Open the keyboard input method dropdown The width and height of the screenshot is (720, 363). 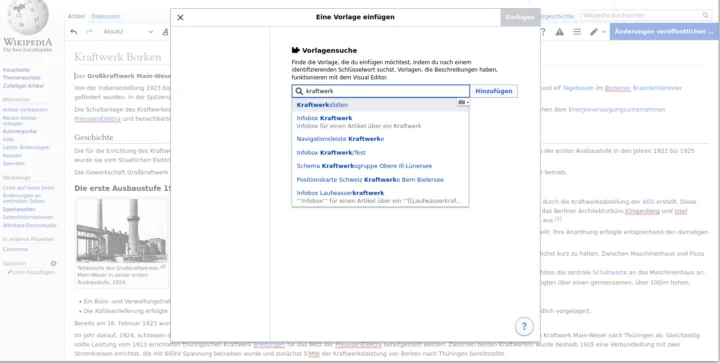[463, 102]
